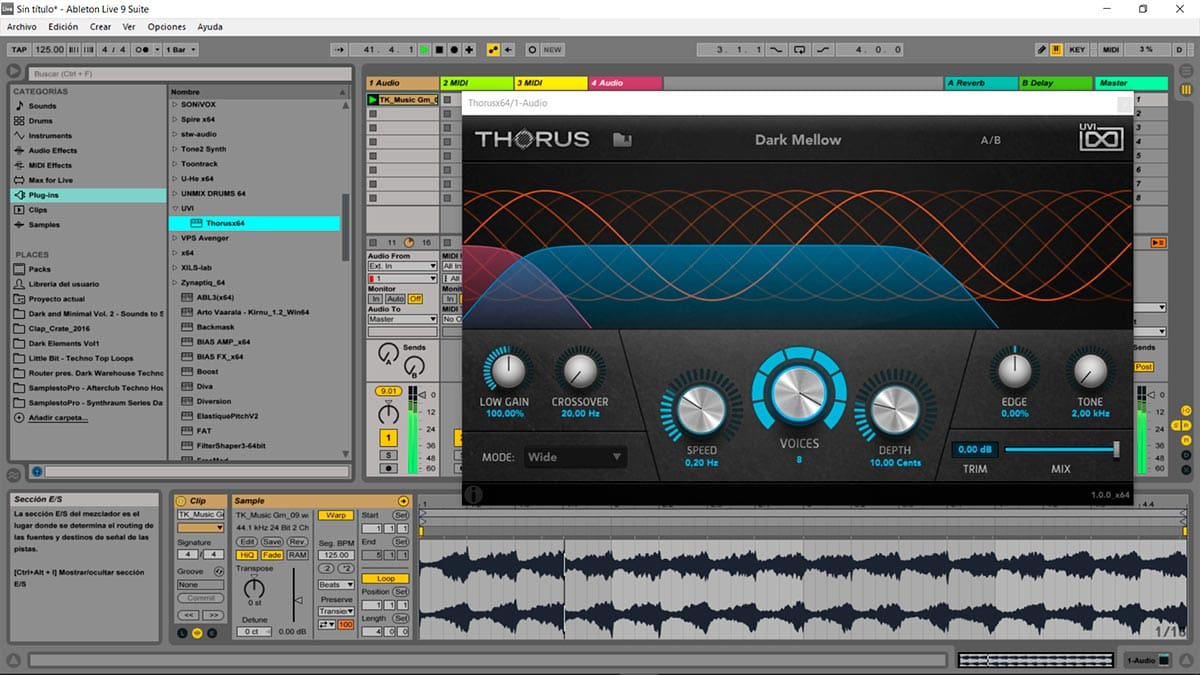Open the Beats warp mode dropdown

(336, 585)
